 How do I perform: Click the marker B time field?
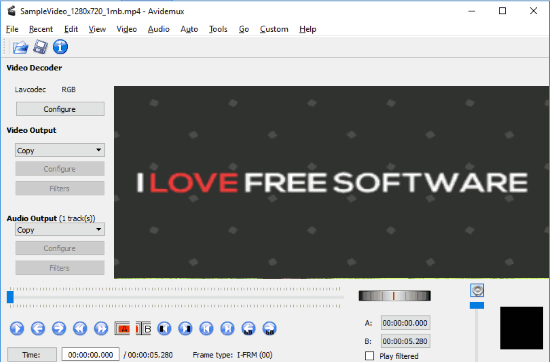[405, 341]
